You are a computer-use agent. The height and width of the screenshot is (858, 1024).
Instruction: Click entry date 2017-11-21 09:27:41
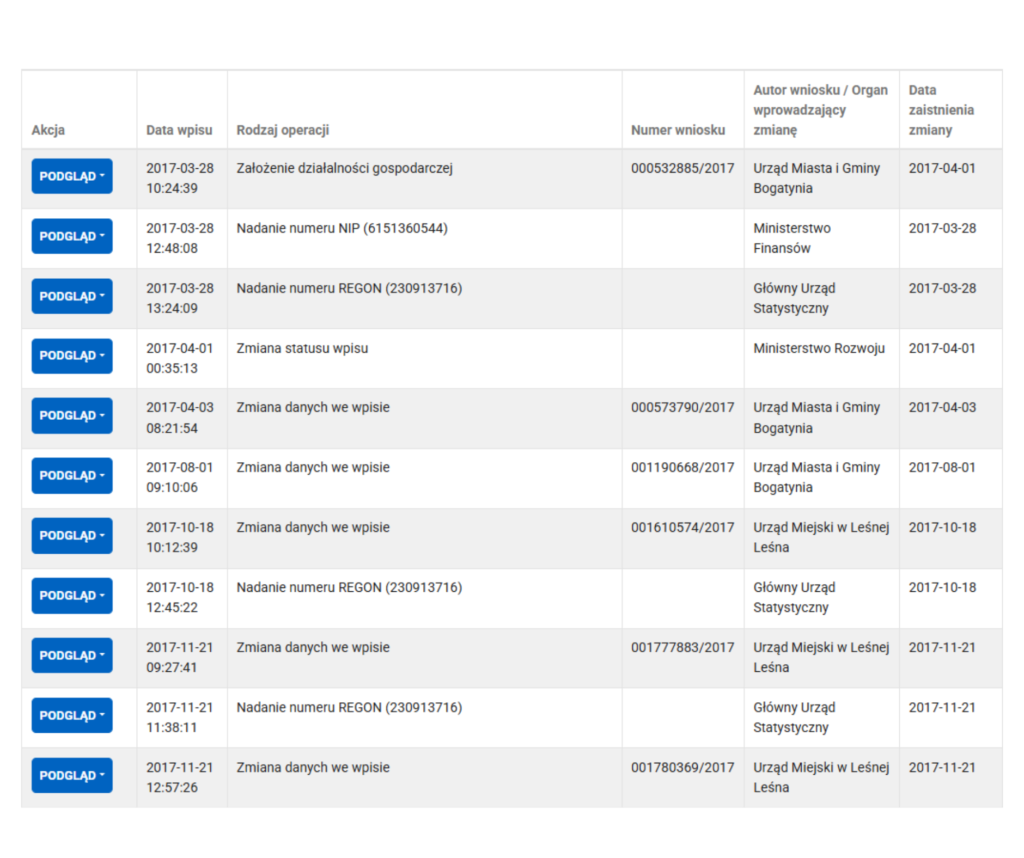pos(180,658)
